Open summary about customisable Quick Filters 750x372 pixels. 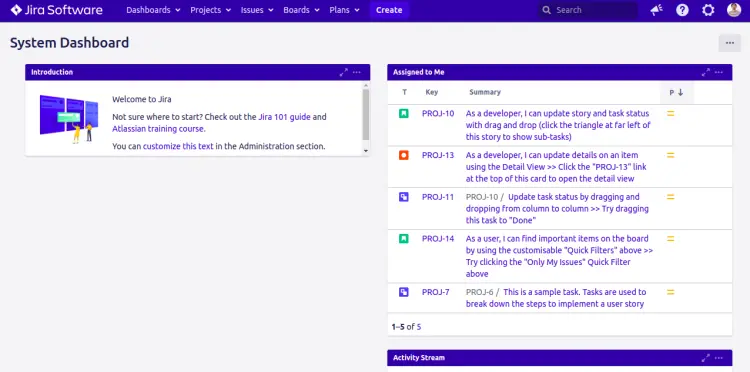[559, 256]
